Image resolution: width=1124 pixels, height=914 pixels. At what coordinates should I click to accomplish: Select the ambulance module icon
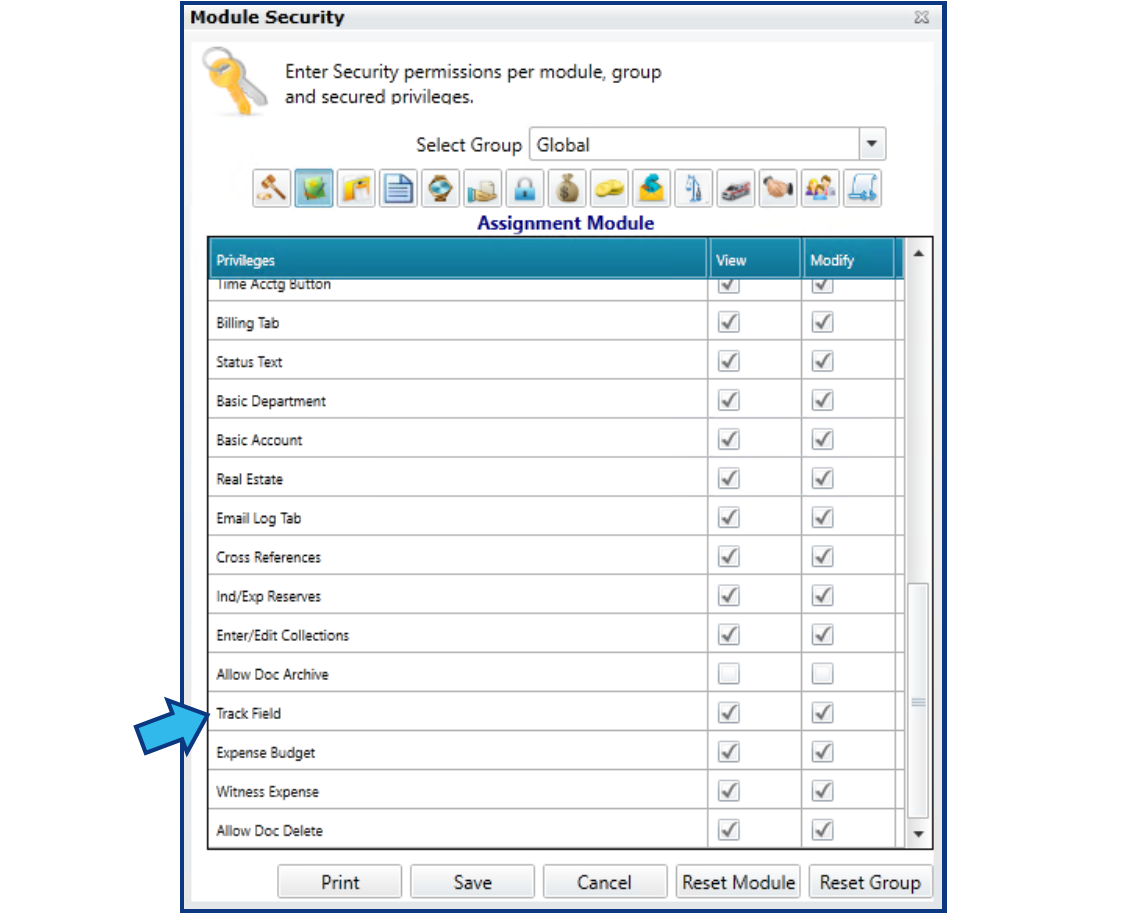tap(736, 189)
